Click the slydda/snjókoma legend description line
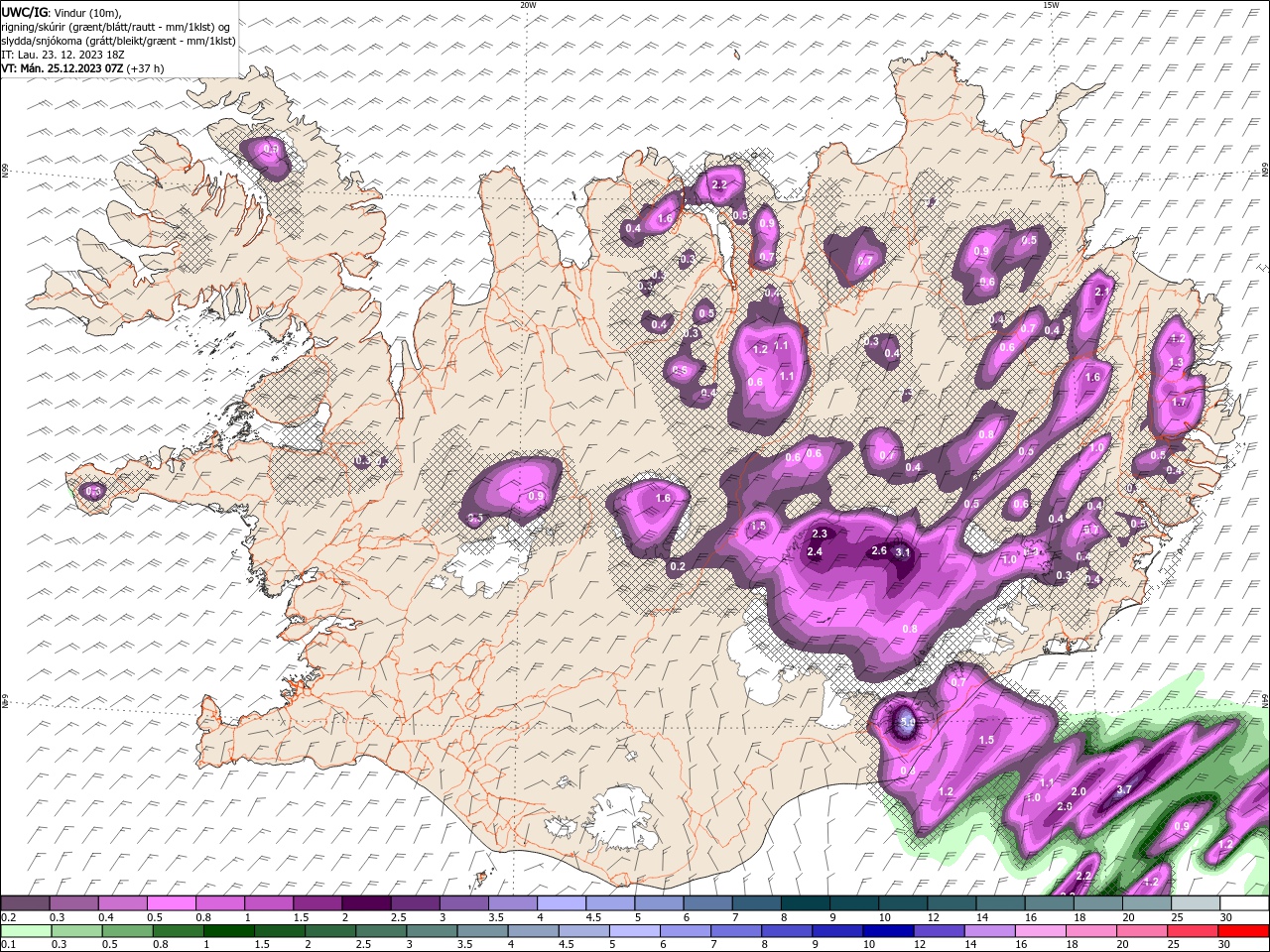This screenshot has width=1270, height=952. point(119,41)
